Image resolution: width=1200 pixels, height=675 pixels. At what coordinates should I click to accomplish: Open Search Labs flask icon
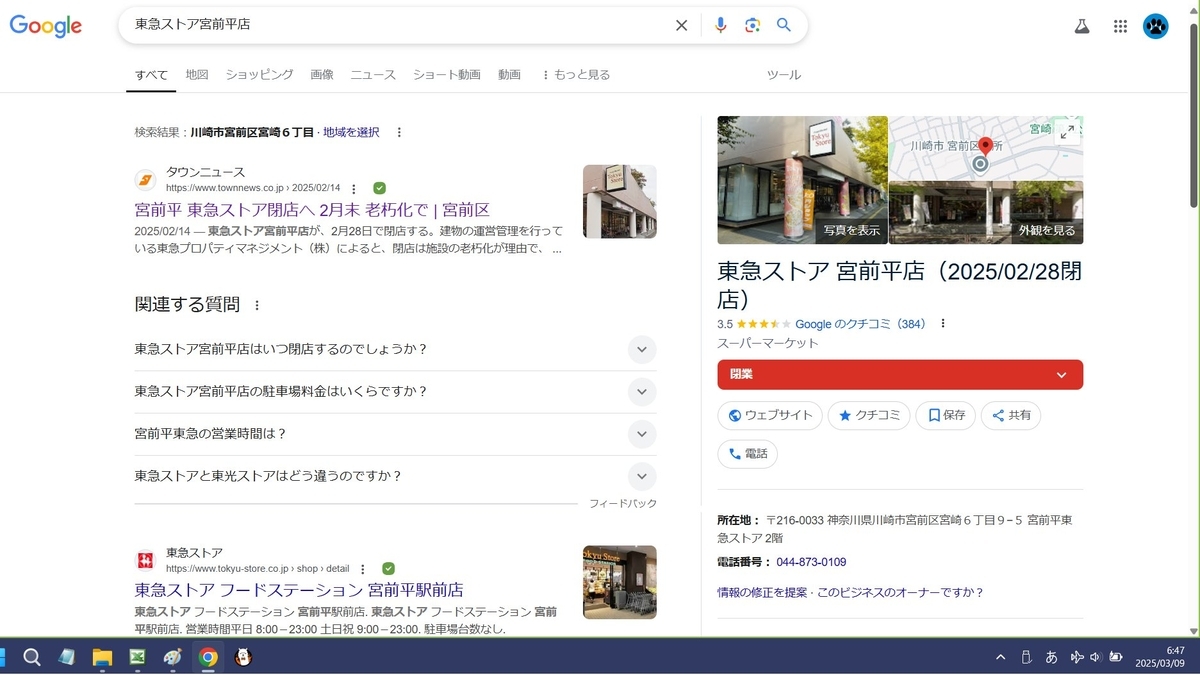tap(1082, 26)
